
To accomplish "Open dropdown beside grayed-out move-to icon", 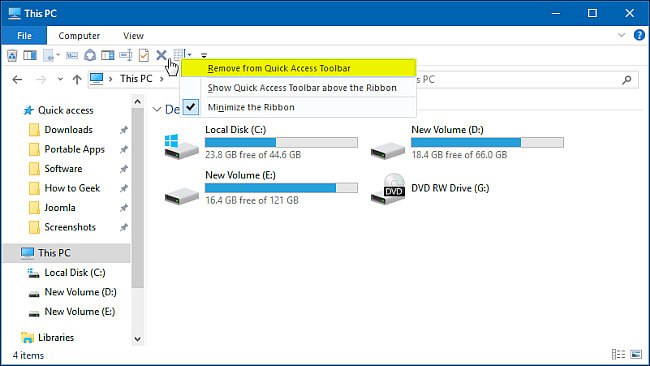I will 58,55.
